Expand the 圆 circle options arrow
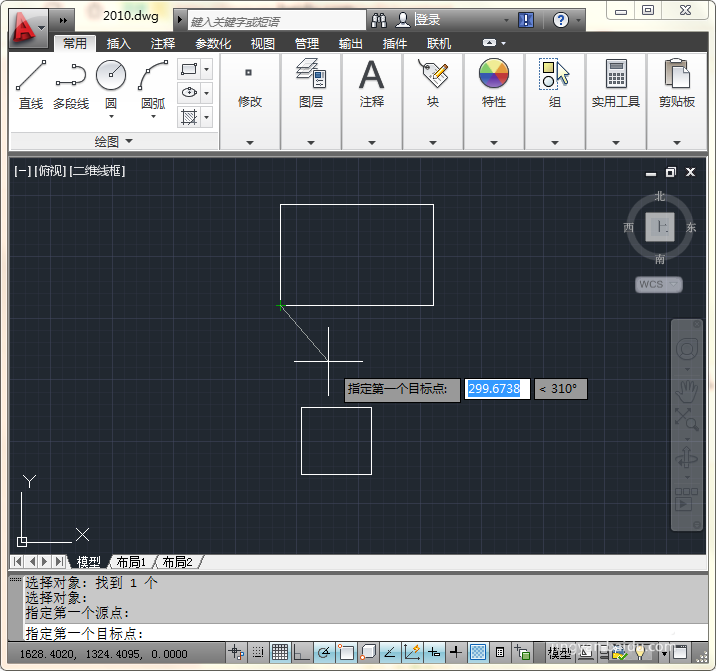 [x=111, y=117]
